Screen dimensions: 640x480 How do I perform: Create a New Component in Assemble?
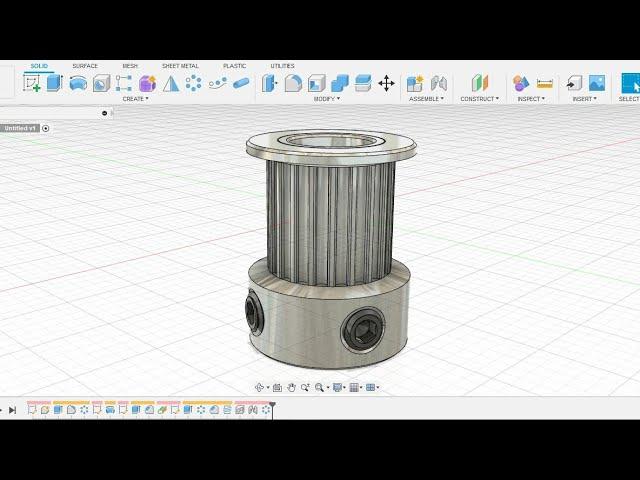tap(415, 83)
